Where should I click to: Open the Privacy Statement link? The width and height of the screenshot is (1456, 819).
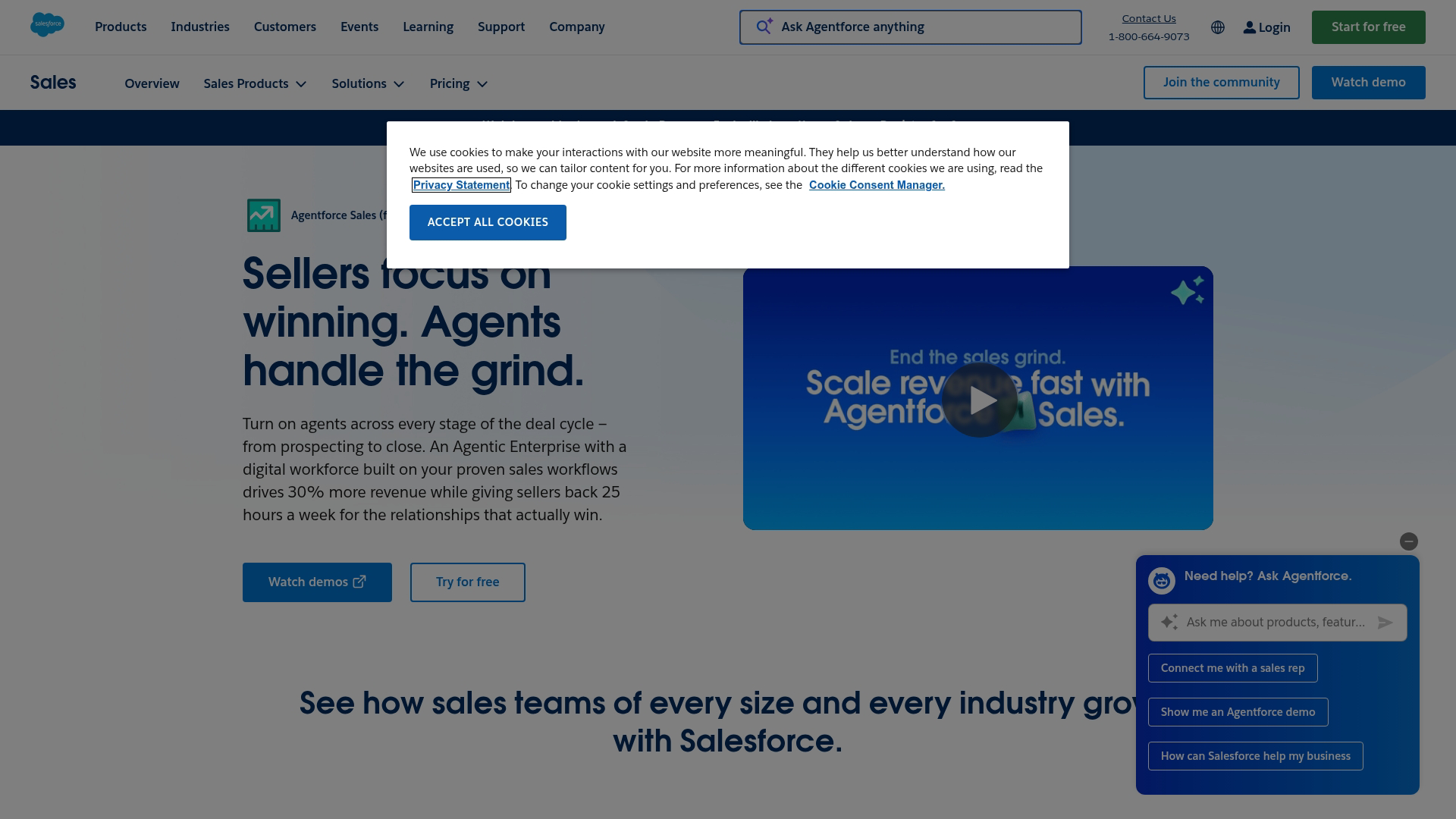461,184
